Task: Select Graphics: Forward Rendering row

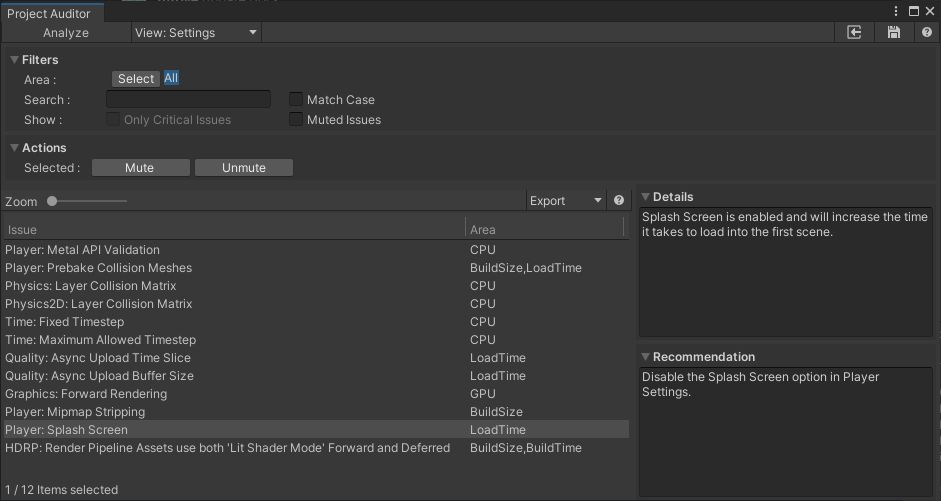Action: (x=316, y=394)
